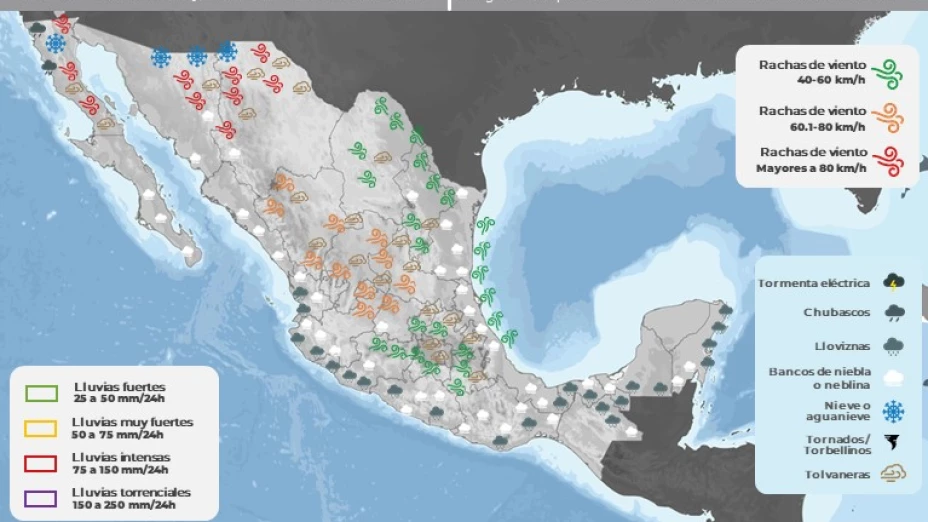
Task: Click the '40-60 km/h' wind legend text
Action: (x=831, y=79)
